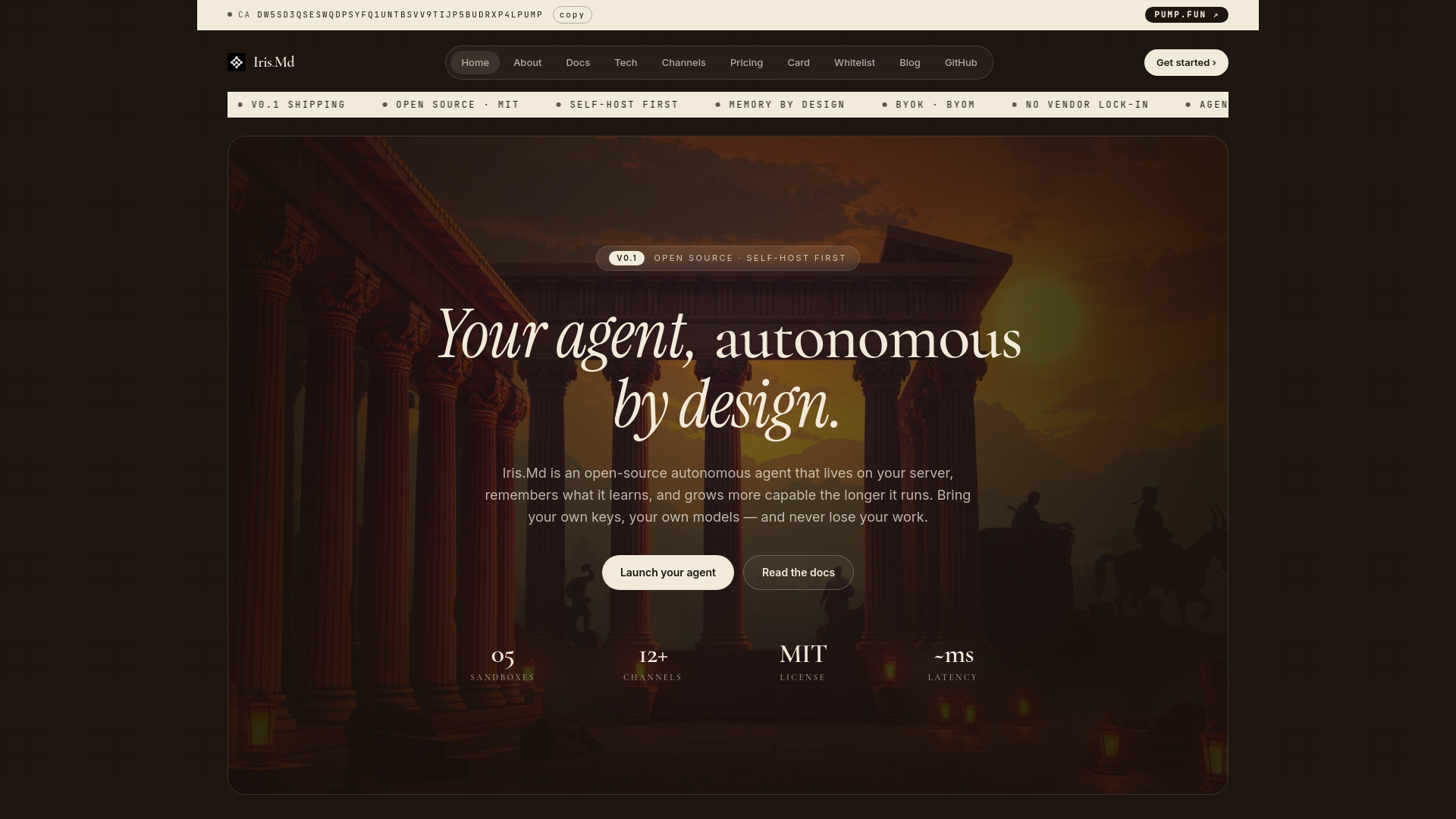Click the NO VENDOR LOCK-IN ticker text
This screenshot has width=1456, height=819.
pyautogui.click(x=1087, y=105)
